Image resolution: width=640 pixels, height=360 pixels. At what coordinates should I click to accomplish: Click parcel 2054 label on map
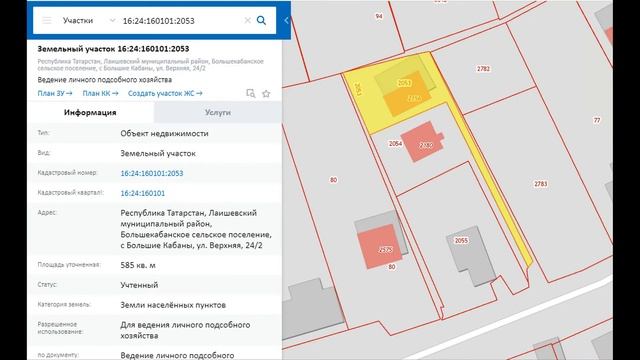(395, 144)
